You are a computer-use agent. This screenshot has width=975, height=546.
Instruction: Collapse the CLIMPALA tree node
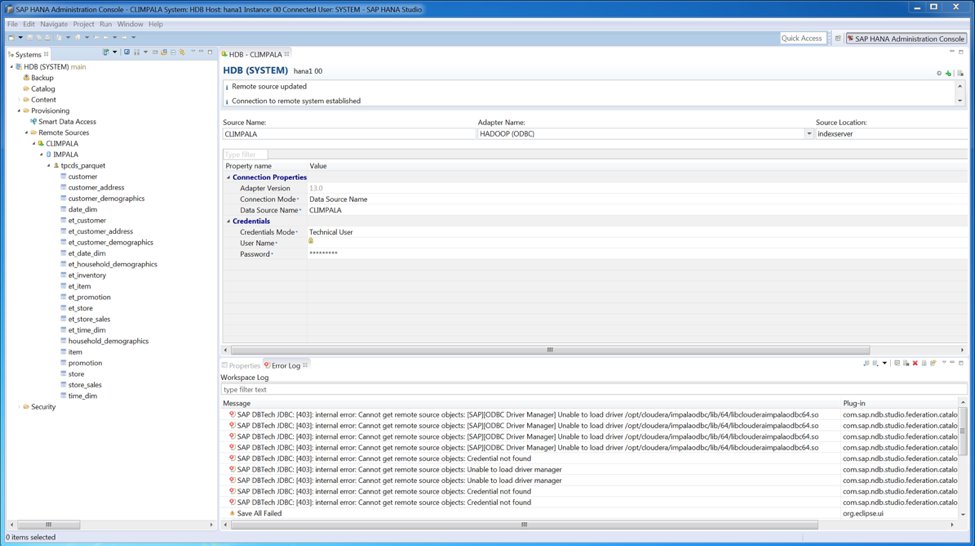click(x=34, y=143)
